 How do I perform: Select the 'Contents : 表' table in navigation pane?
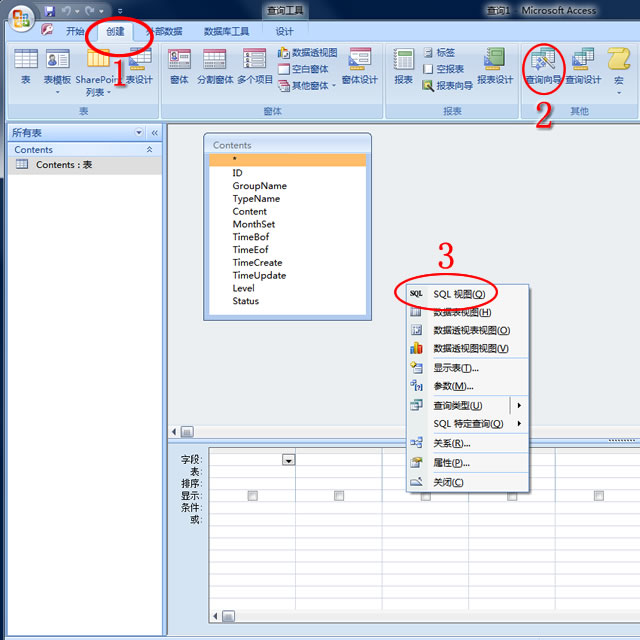click(64, 165)
